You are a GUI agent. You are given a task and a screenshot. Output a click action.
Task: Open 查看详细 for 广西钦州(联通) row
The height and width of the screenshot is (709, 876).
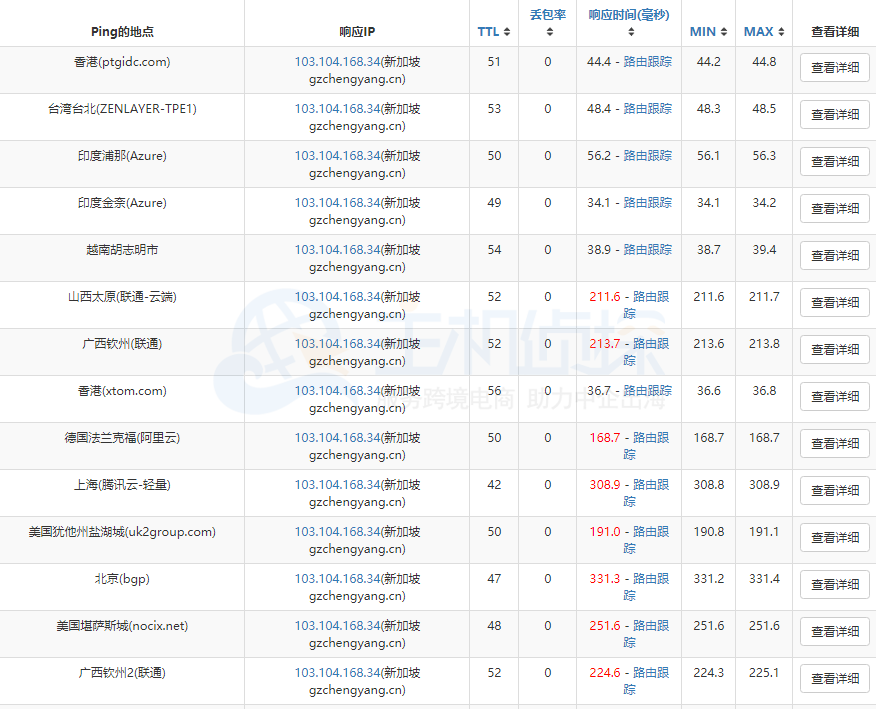point(835,349)
